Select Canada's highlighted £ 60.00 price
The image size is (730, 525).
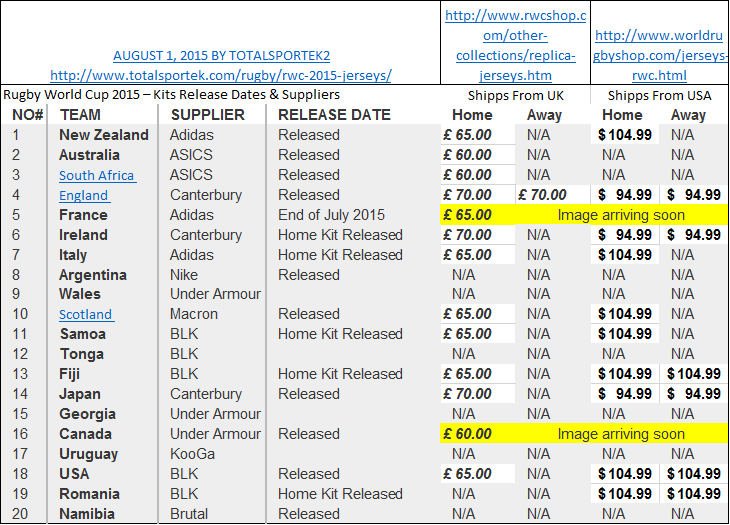467,434
